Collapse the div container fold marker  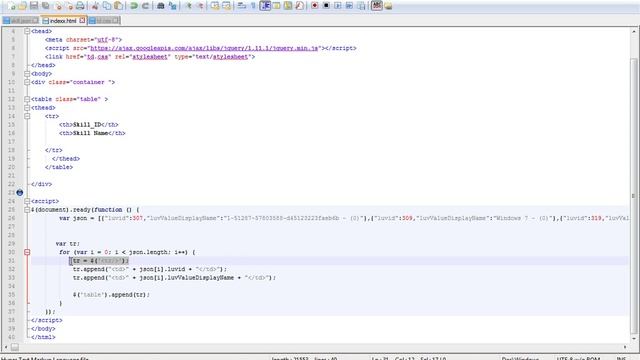point(27,82)
